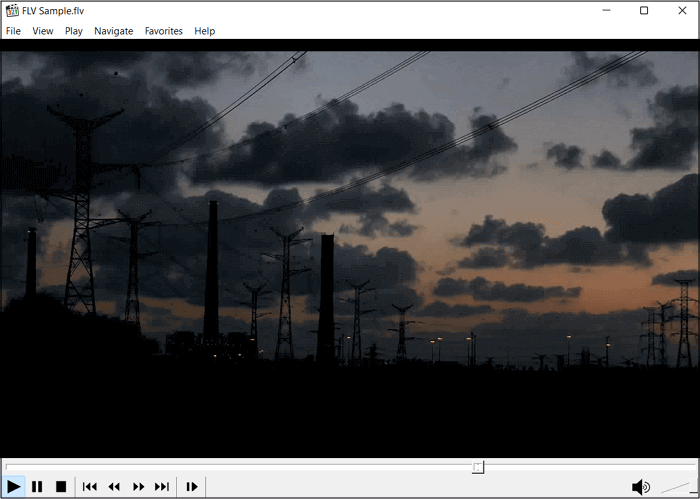Open the Play menu
Screen dimensions: 700x499
(x=74, y=31)
